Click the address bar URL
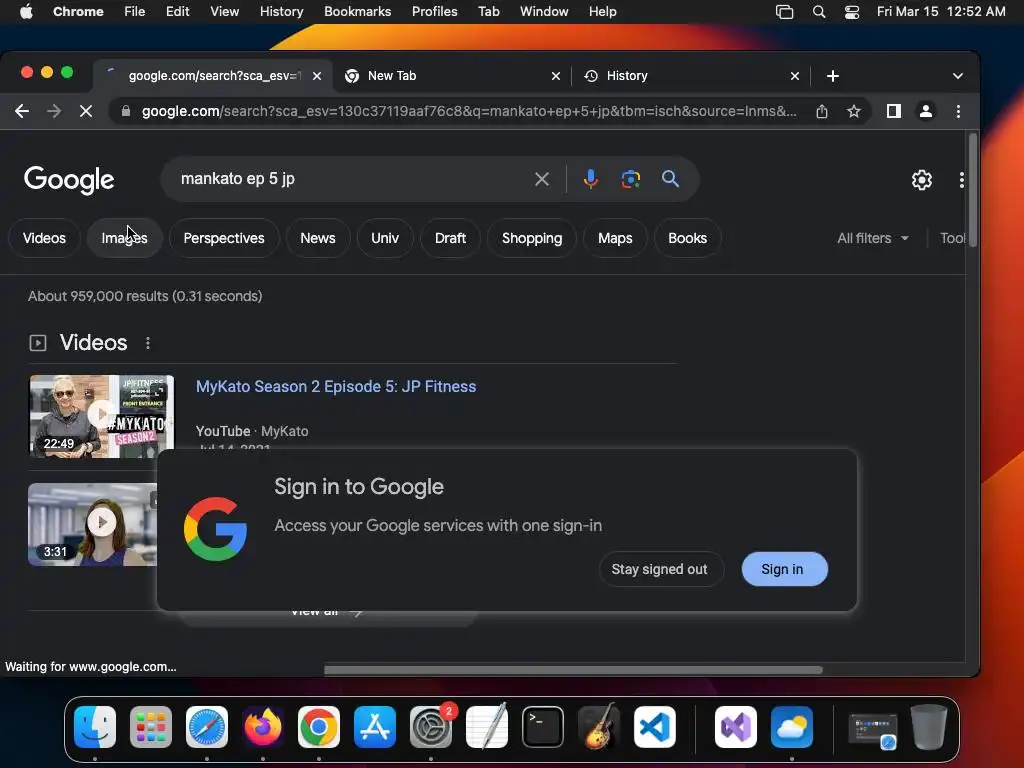1024x768 pixels. (x=469, y=111)
